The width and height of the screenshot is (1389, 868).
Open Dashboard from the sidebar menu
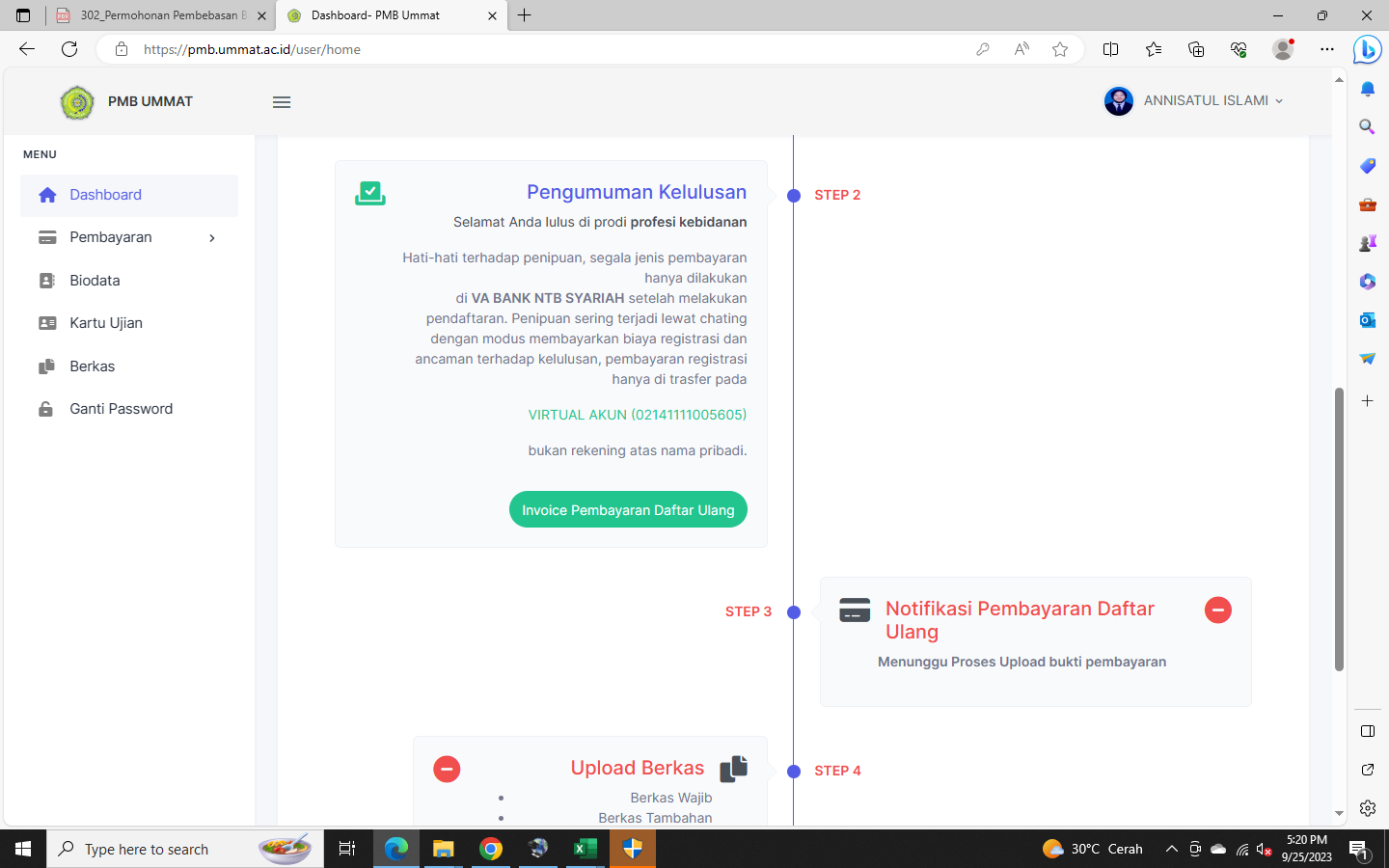(105, 195)
